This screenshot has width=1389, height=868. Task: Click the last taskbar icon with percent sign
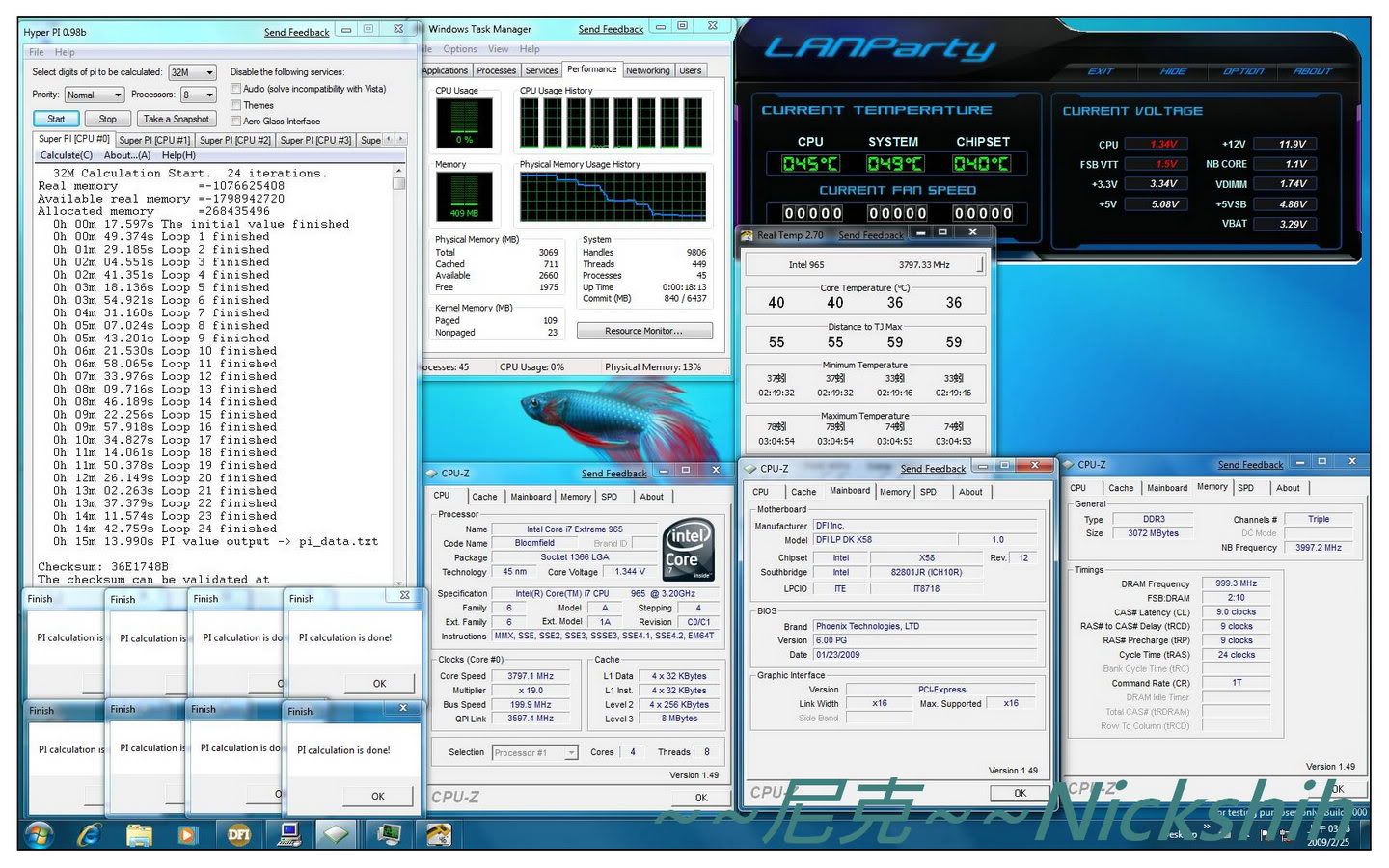pos(439,833)
